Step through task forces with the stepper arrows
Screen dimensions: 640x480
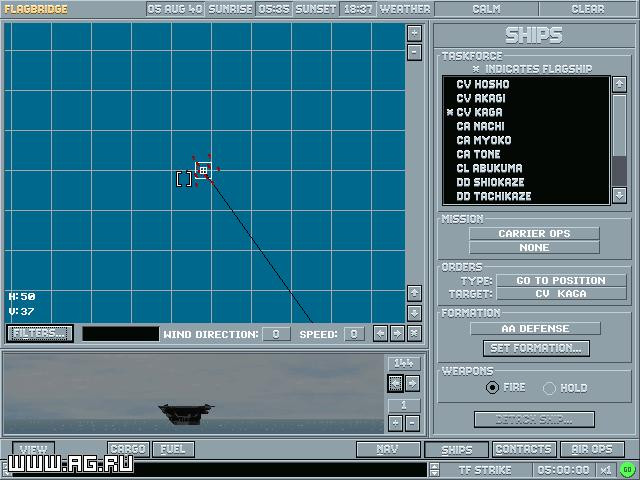coord(434,470)
